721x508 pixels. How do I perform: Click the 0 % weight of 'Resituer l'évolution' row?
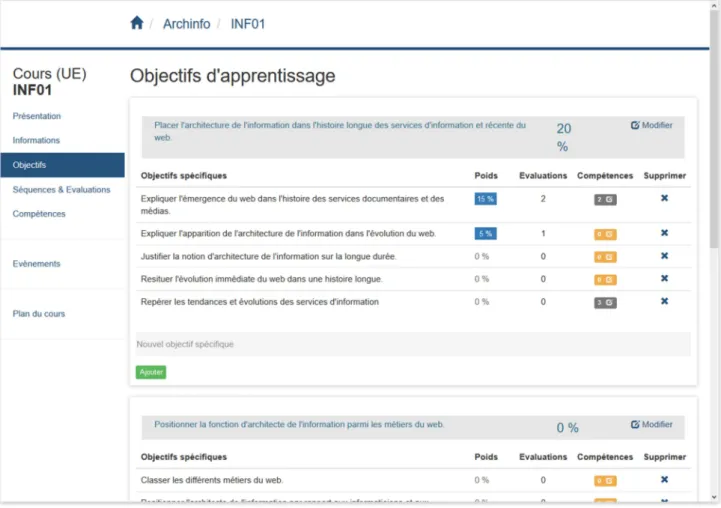tap(481, 279)
